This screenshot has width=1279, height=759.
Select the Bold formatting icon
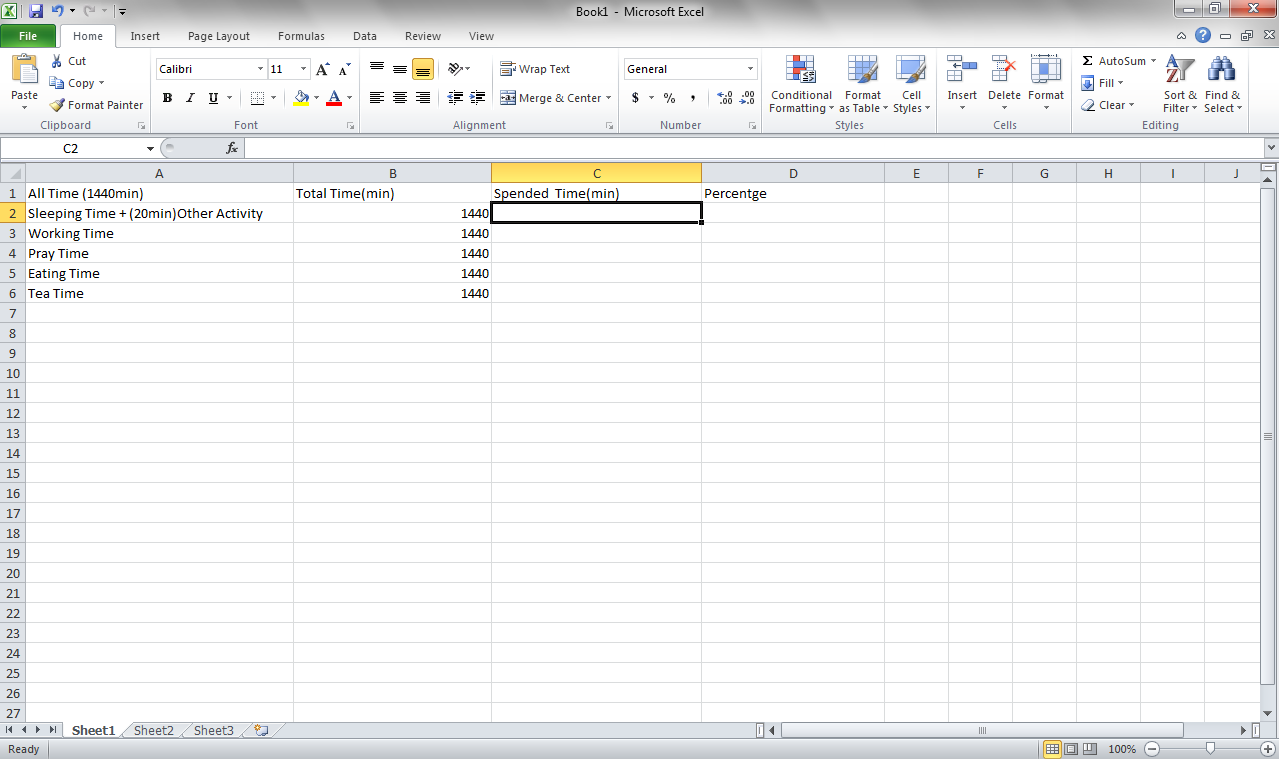coord(167,98)
